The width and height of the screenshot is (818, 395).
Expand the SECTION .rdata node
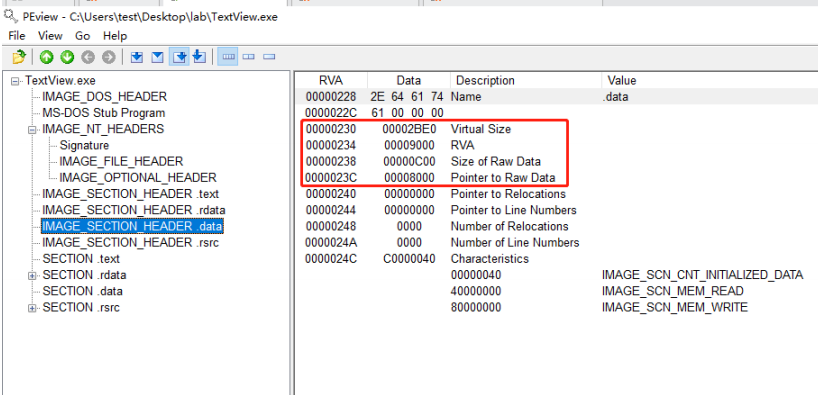(32, 275)
